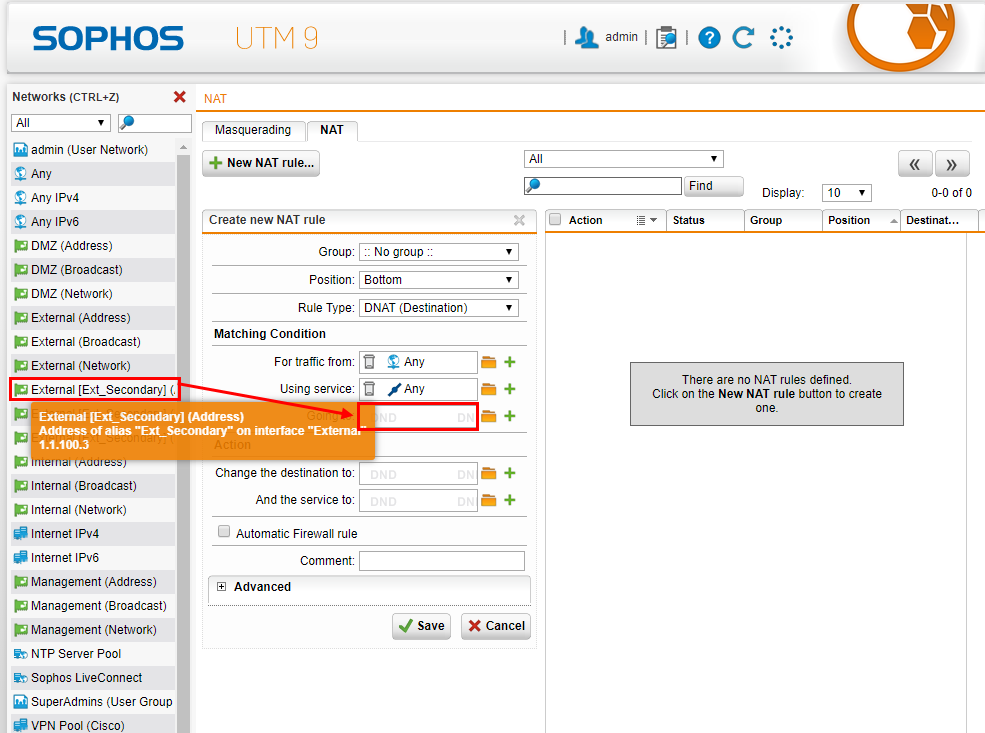985x733 pixels.
Task: Click green plus beside Using service
Action: [x=510, y=389]
